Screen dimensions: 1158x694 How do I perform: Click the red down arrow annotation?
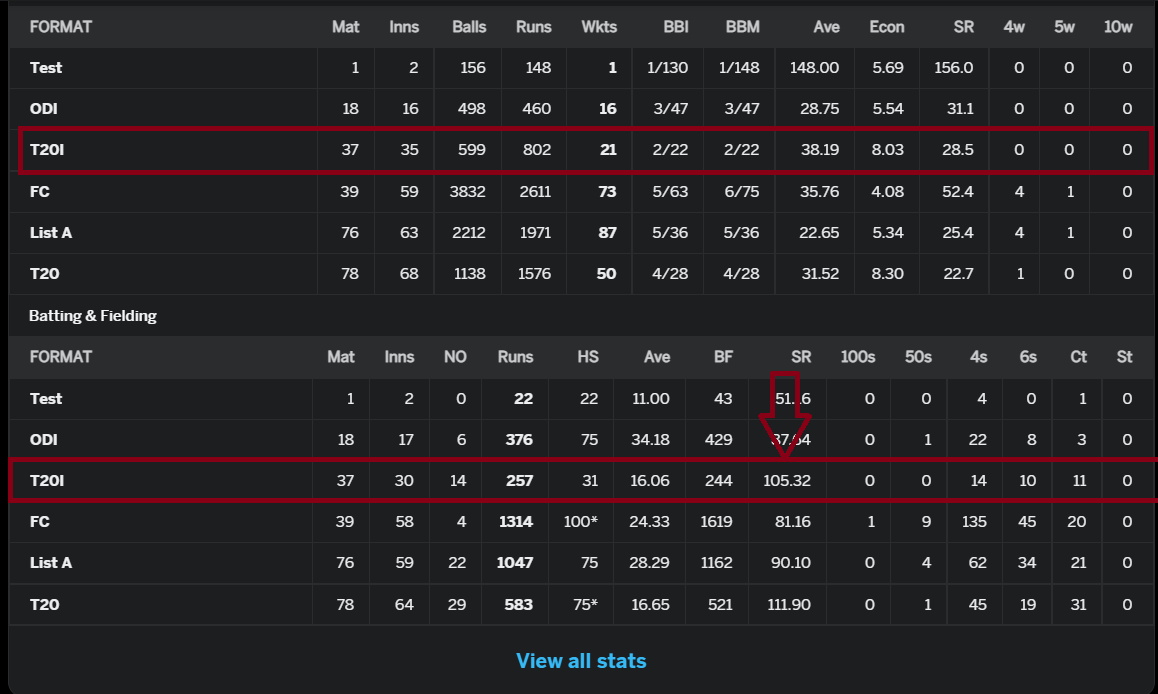coord(785,414)
